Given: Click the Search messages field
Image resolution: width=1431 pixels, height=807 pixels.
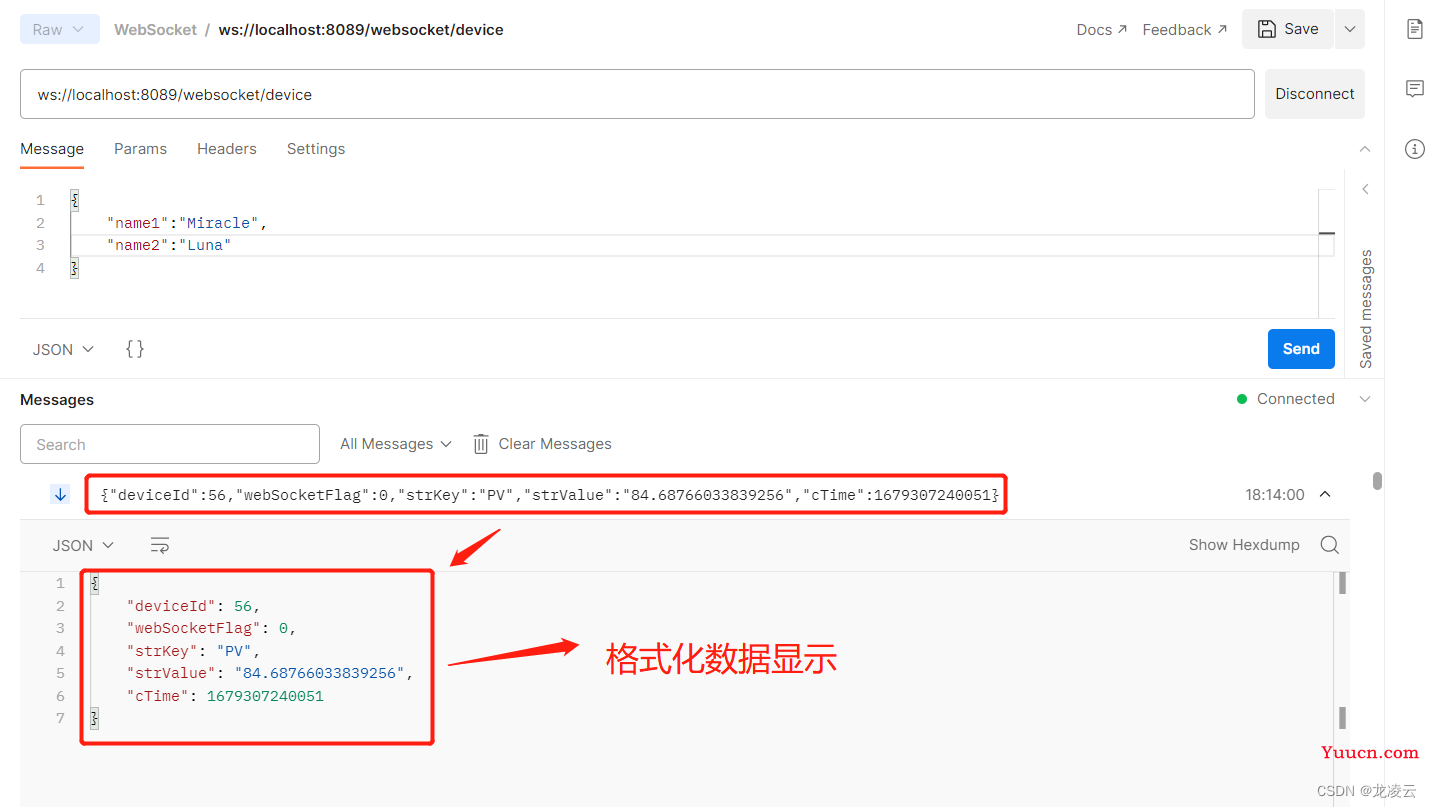Looking at the screenshot, I should 170,444.
